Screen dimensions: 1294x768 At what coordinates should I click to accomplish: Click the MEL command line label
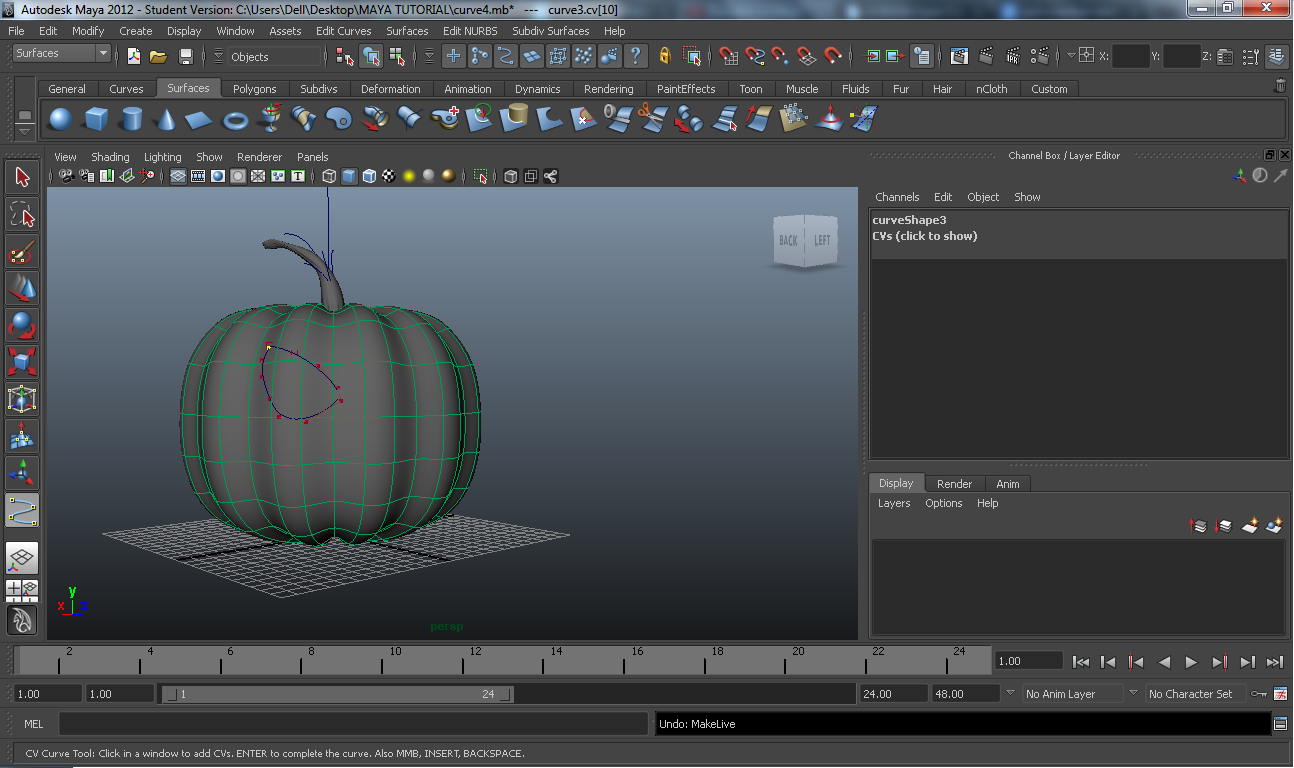tap(33, 724)
